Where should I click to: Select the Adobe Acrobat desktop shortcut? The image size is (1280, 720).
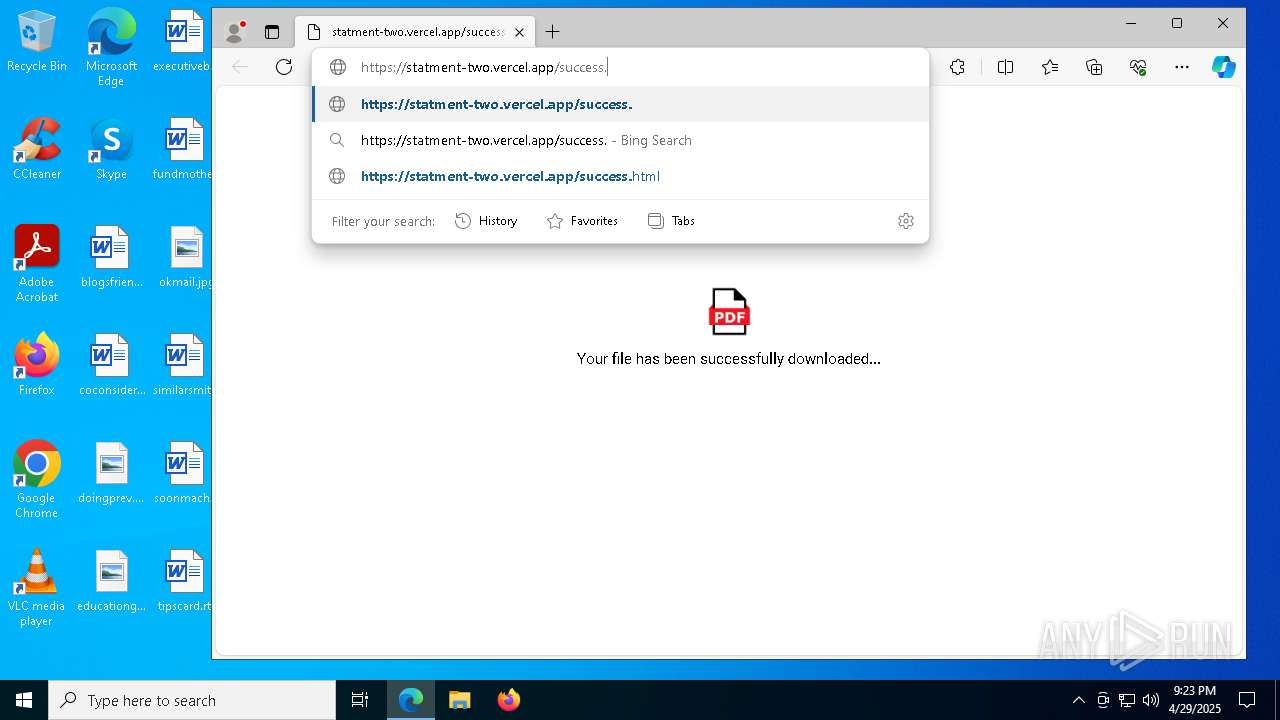(x=37, y=264)
